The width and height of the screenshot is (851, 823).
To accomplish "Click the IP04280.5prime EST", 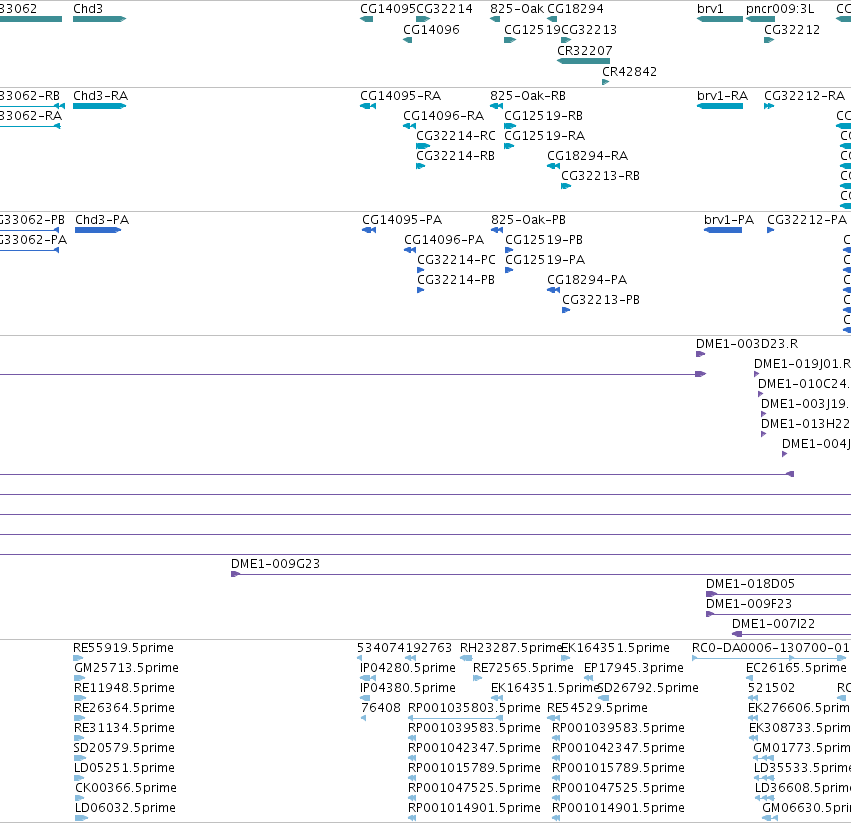I will (x=368, y=679).
